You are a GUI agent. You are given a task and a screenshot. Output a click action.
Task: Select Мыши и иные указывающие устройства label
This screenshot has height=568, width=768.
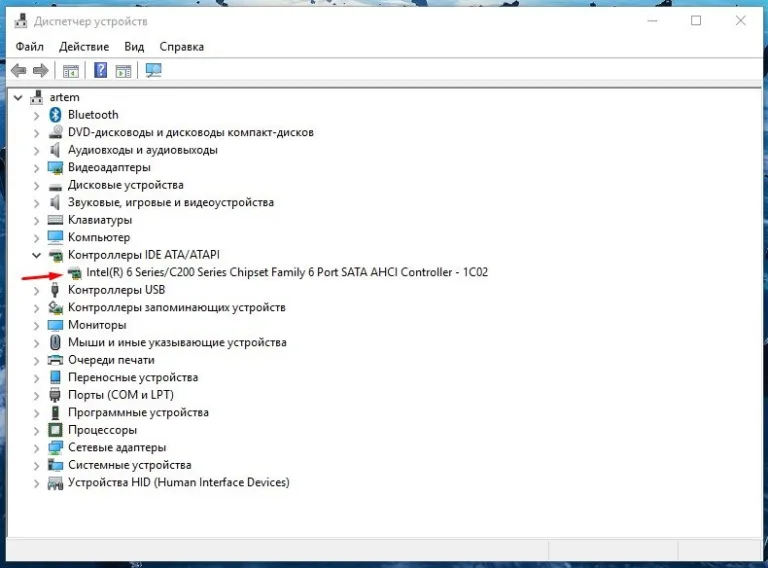pyautogui.click(x=177, y=342)
